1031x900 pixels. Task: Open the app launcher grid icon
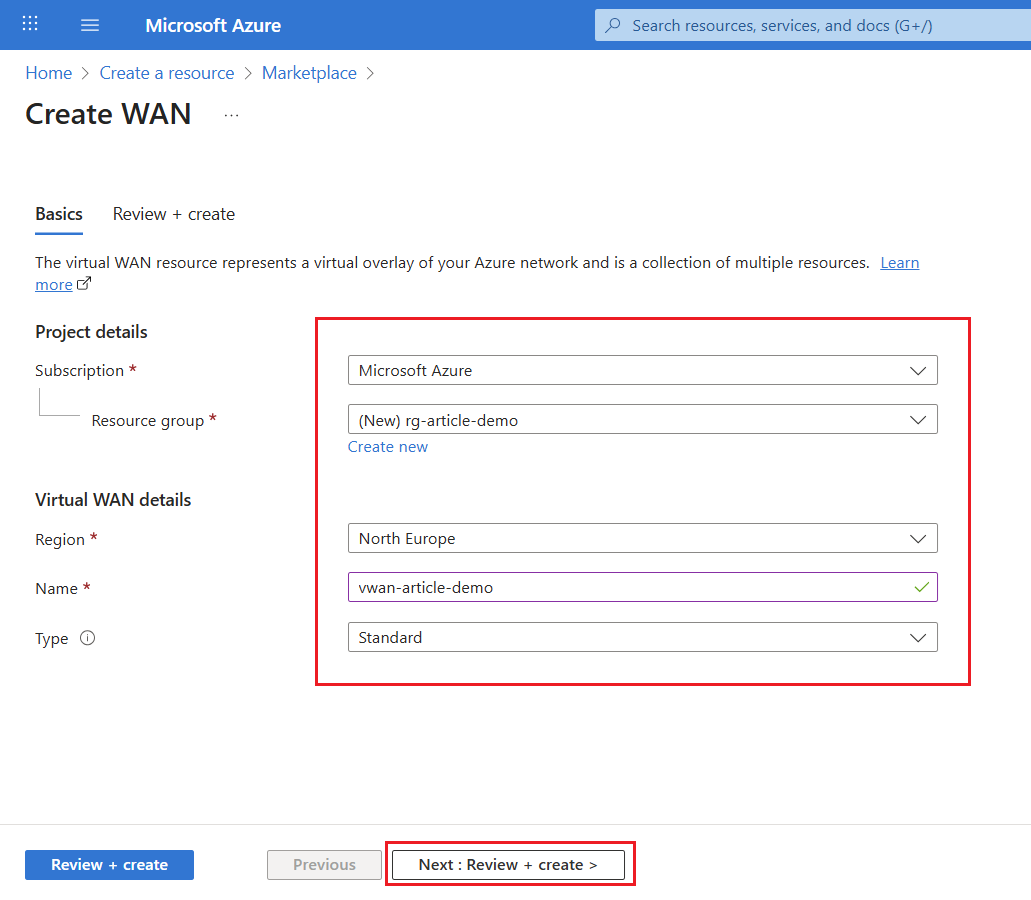30,24
